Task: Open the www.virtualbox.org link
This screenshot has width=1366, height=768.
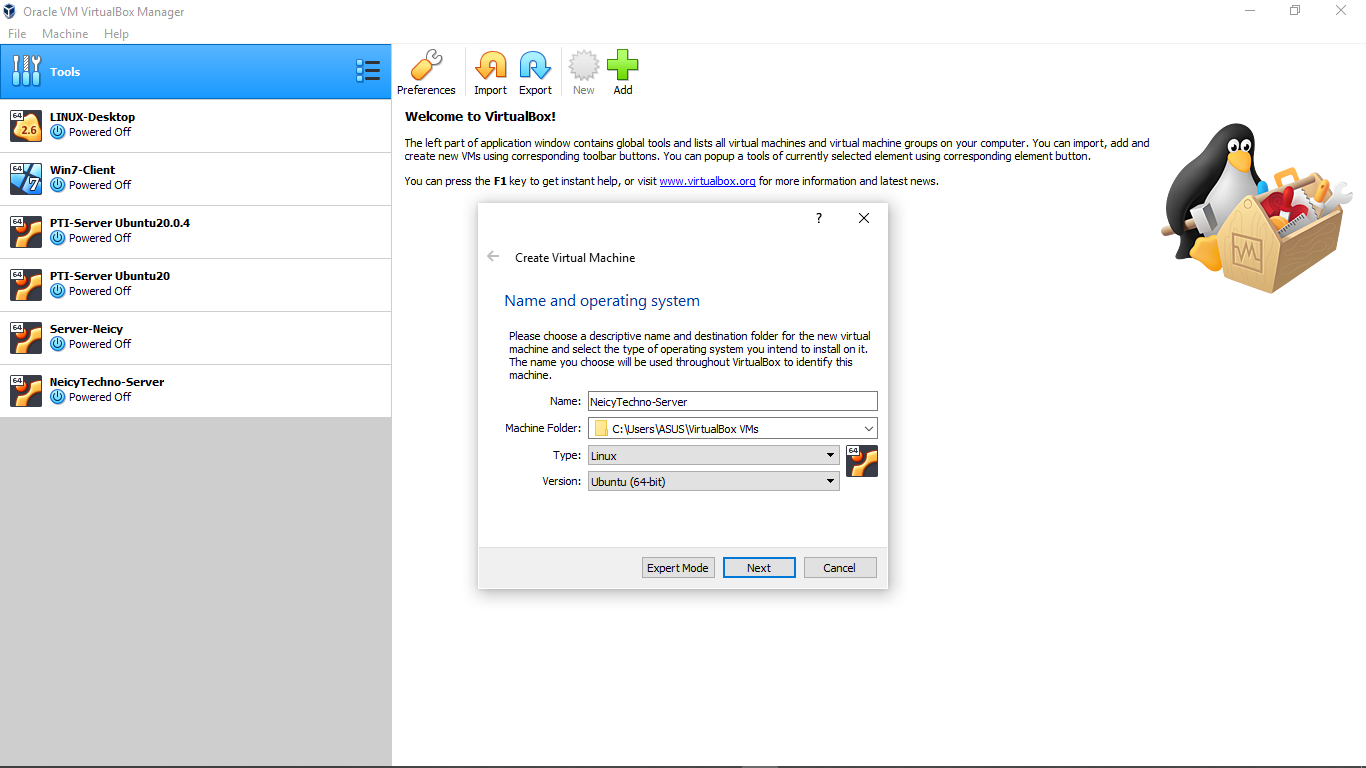Action: point(707,181)
